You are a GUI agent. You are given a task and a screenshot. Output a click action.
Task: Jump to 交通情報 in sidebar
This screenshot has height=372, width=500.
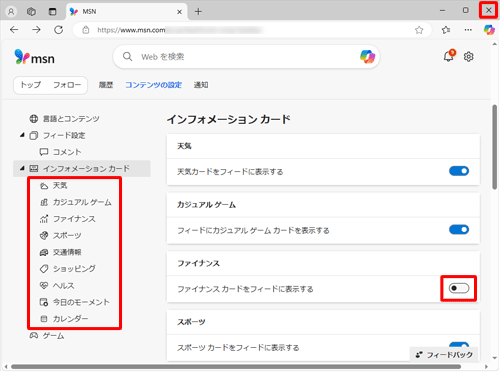point(60,252)
